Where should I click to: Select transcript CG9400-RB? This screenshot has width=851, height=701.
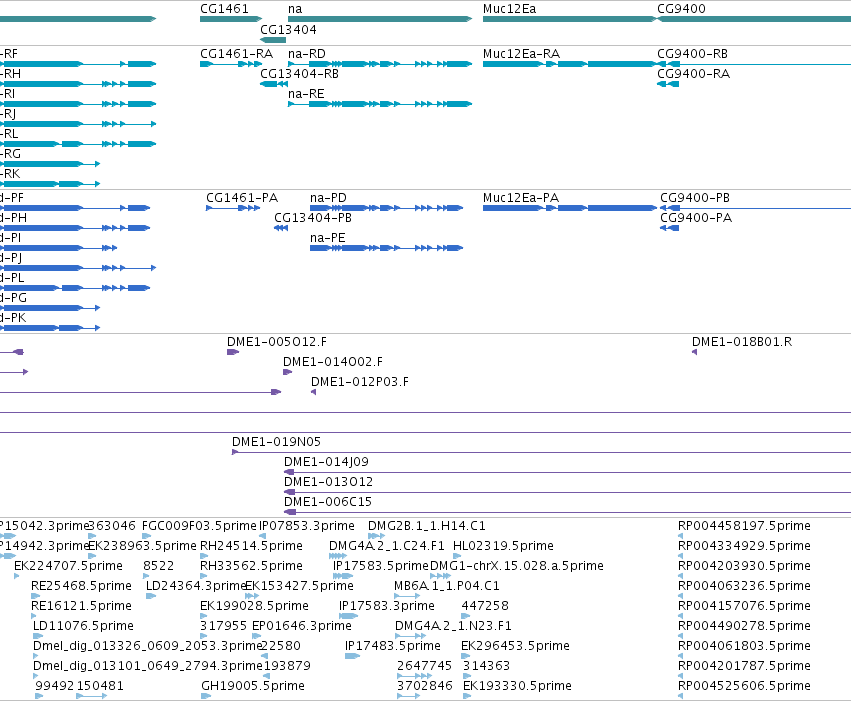click(692, 54)
